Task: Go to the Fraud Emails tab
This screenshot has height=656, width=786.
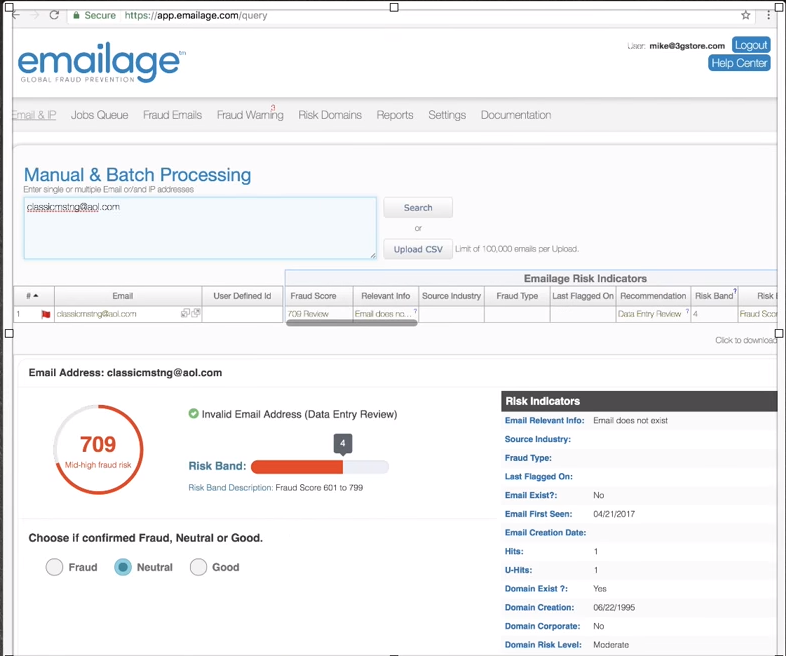Action: [172, 115]
